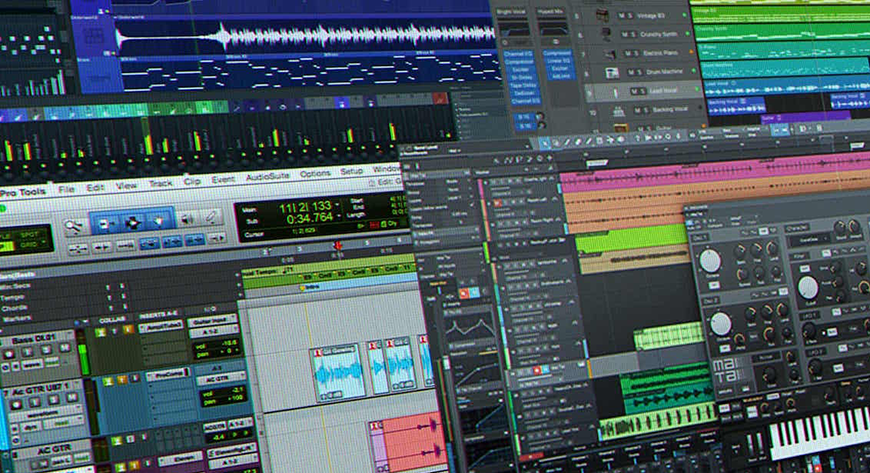
Task: Open the Pro Tools Edit menu
Action: (95, 188)
